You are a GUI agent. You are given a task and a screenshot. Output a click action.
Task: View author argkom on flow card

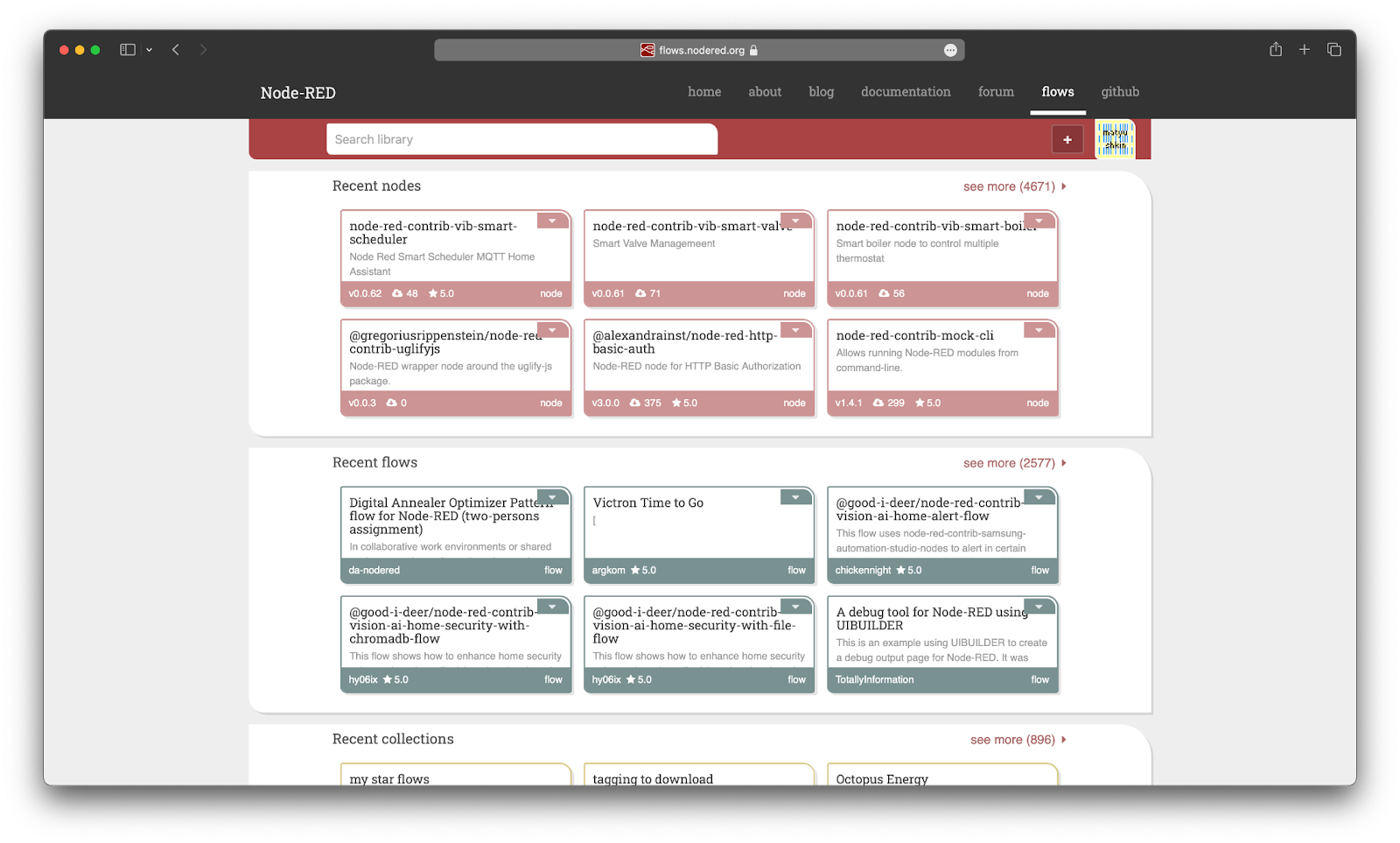pos(609,570)
